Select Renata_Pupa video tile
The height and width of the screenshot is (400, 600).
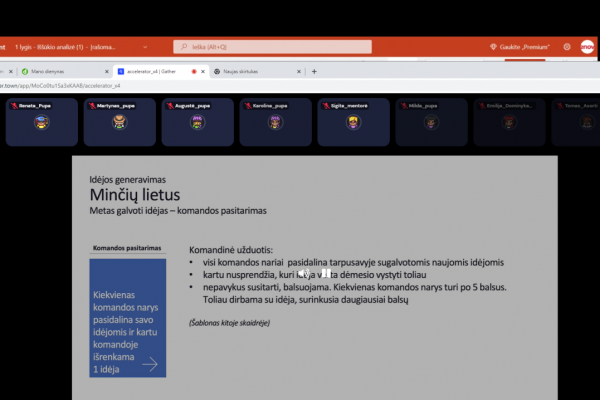click(42, 122)
